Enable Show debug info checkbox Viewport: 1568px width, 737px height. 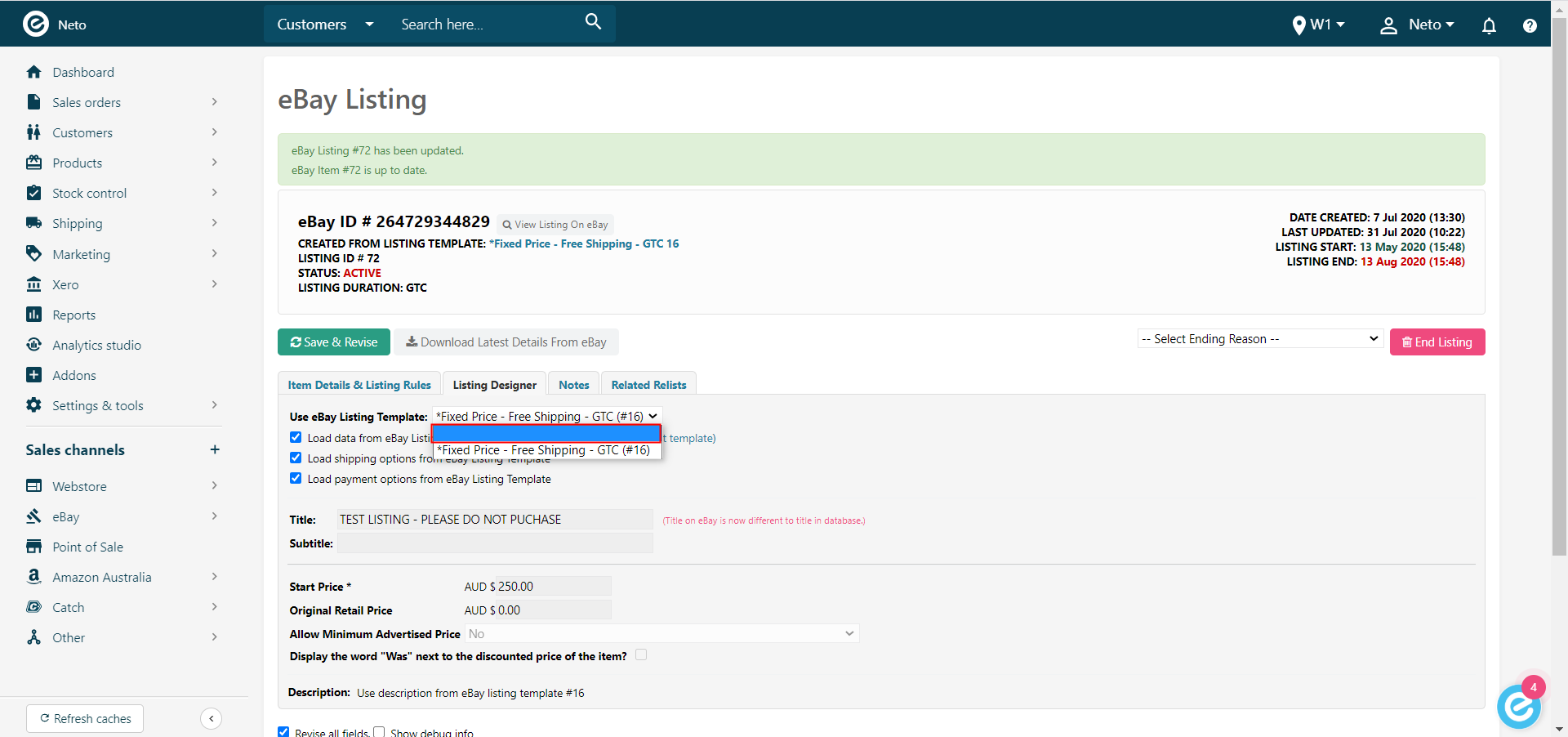pyautogui.click(x=379, y=732)
